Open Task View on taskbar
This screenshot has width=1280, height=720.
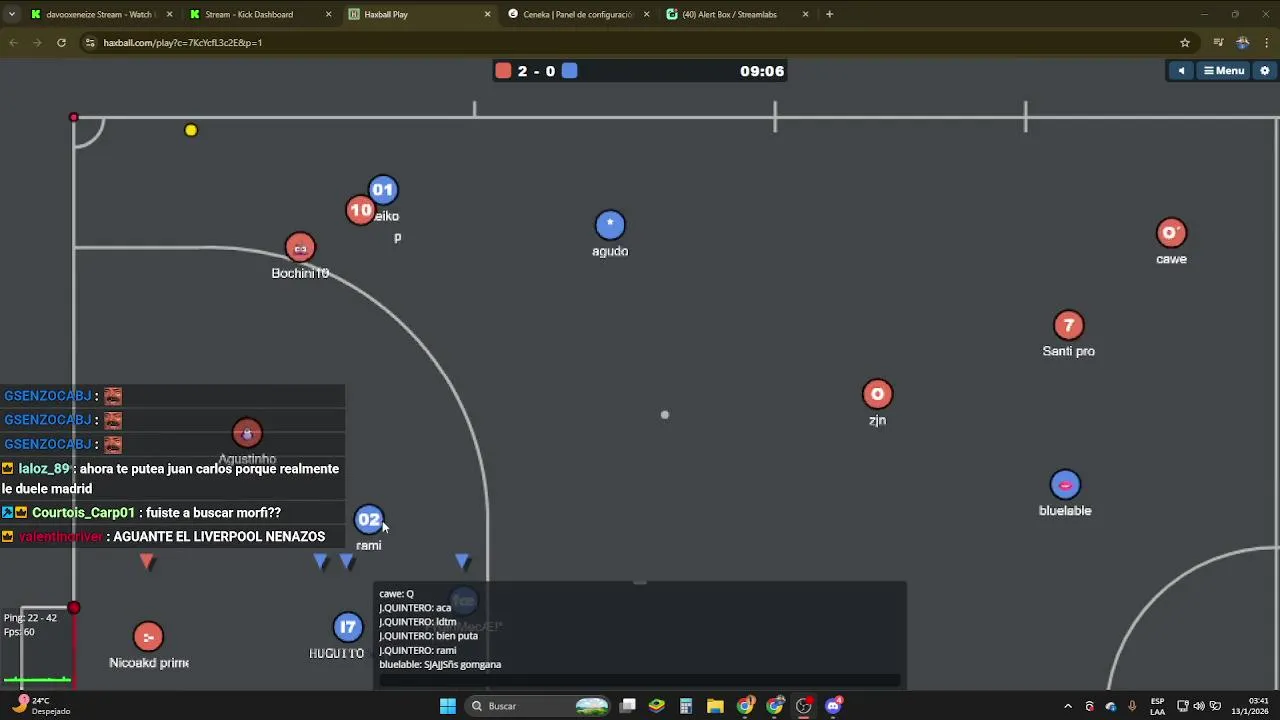pyautogui.click(x=628, y=706)
